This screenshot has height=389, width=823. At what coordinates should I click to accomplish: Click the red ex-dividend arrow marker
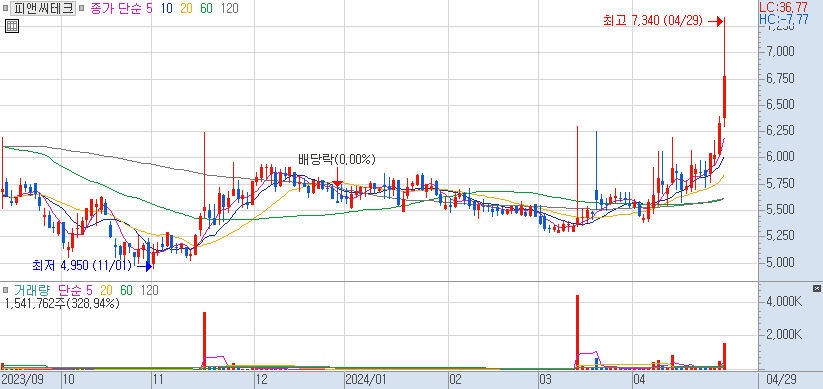[337, 177]
